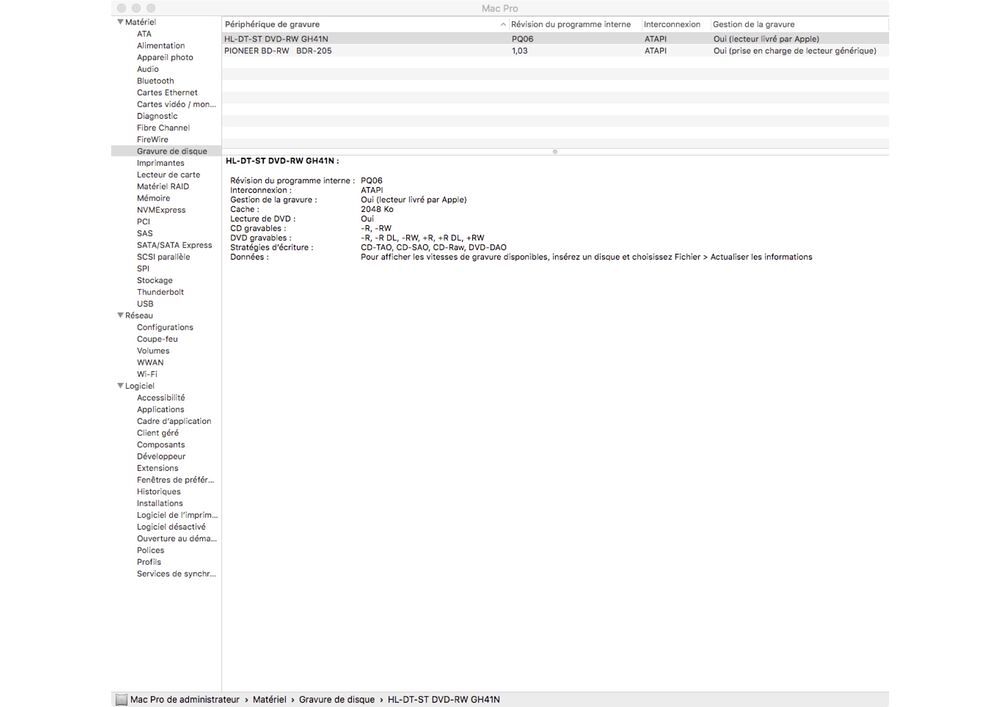This screenshot has width=1000, height=707.
Task: Collapse the Réseau section triangle
Action: point(120,315)
